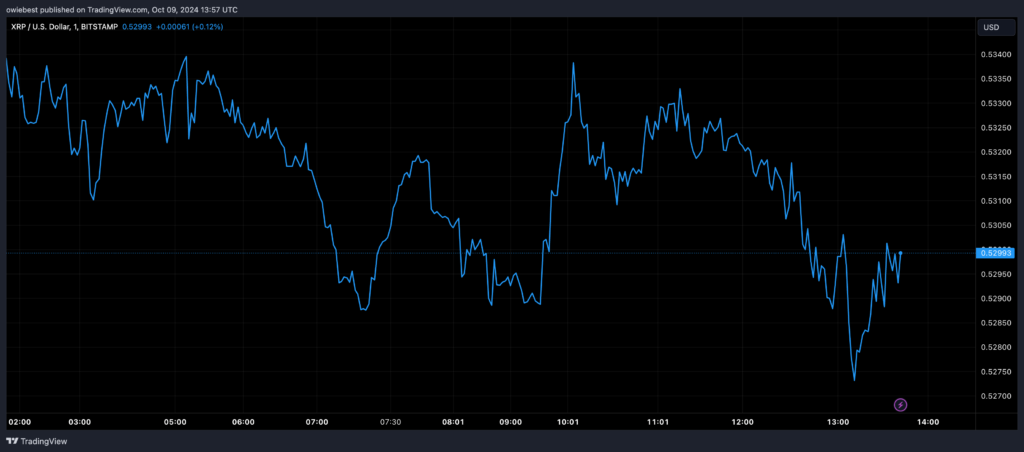Click the lowest trough of the price line
Viewport: 1024px width, 452px height.
(854, 380)
